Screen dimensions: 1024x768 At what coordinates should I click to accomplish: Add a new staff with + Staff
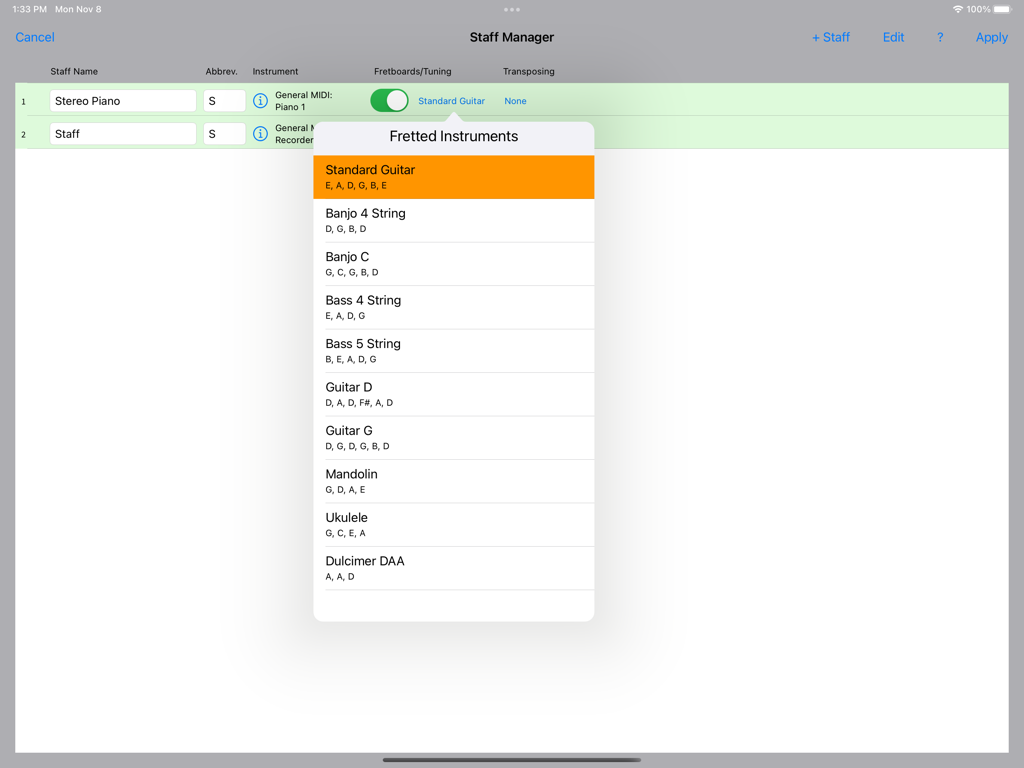tap(831, 37)
